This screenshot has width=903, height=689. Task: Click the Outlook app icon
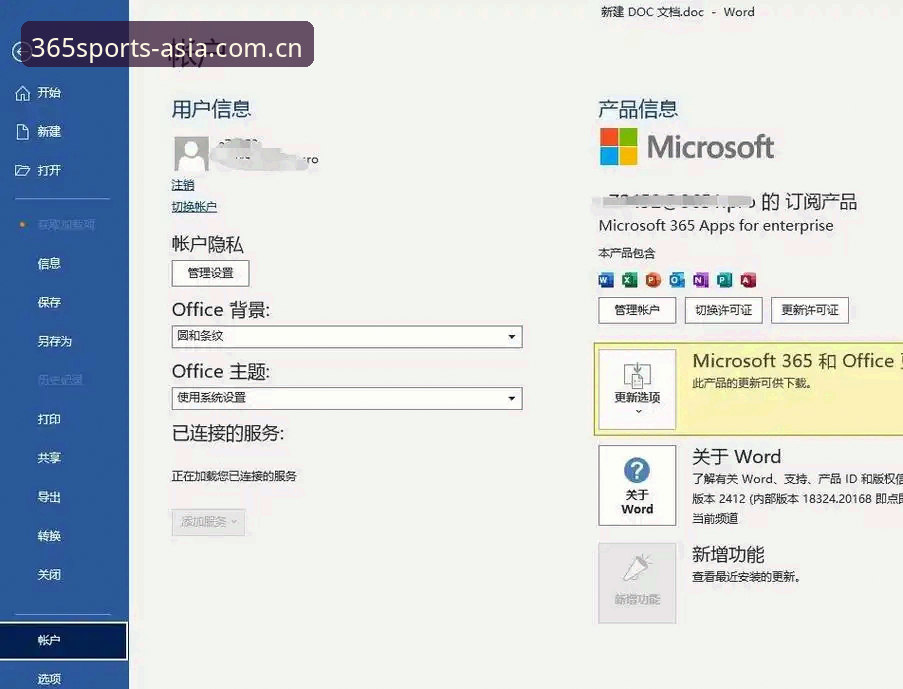(677, 280)
